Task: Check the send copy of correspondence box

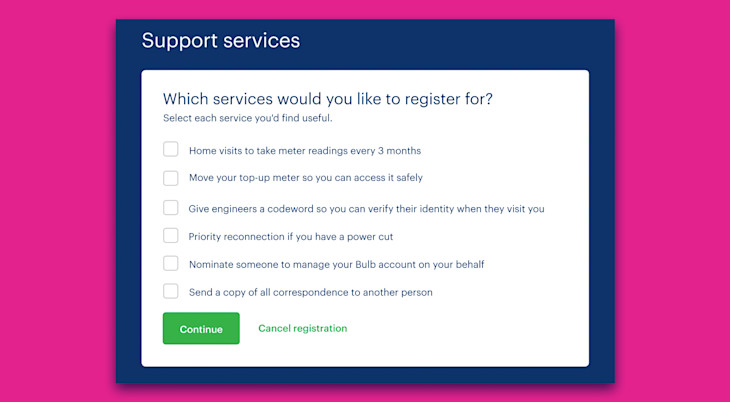Action: coord(170,291)
